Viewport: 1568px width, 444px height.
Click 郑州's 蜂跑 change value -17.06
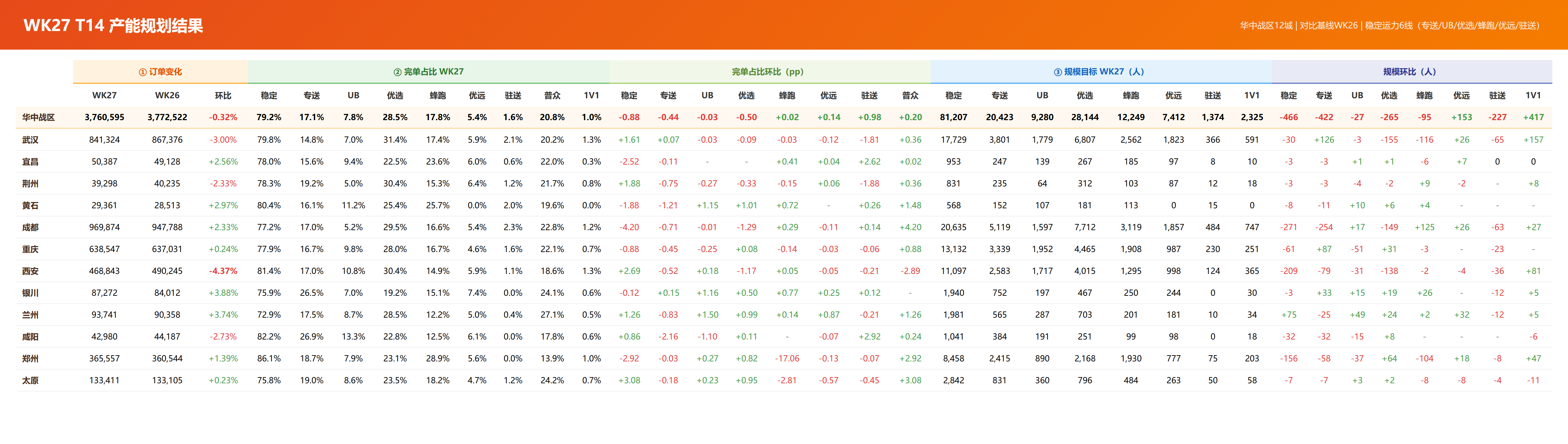(787, 359)
